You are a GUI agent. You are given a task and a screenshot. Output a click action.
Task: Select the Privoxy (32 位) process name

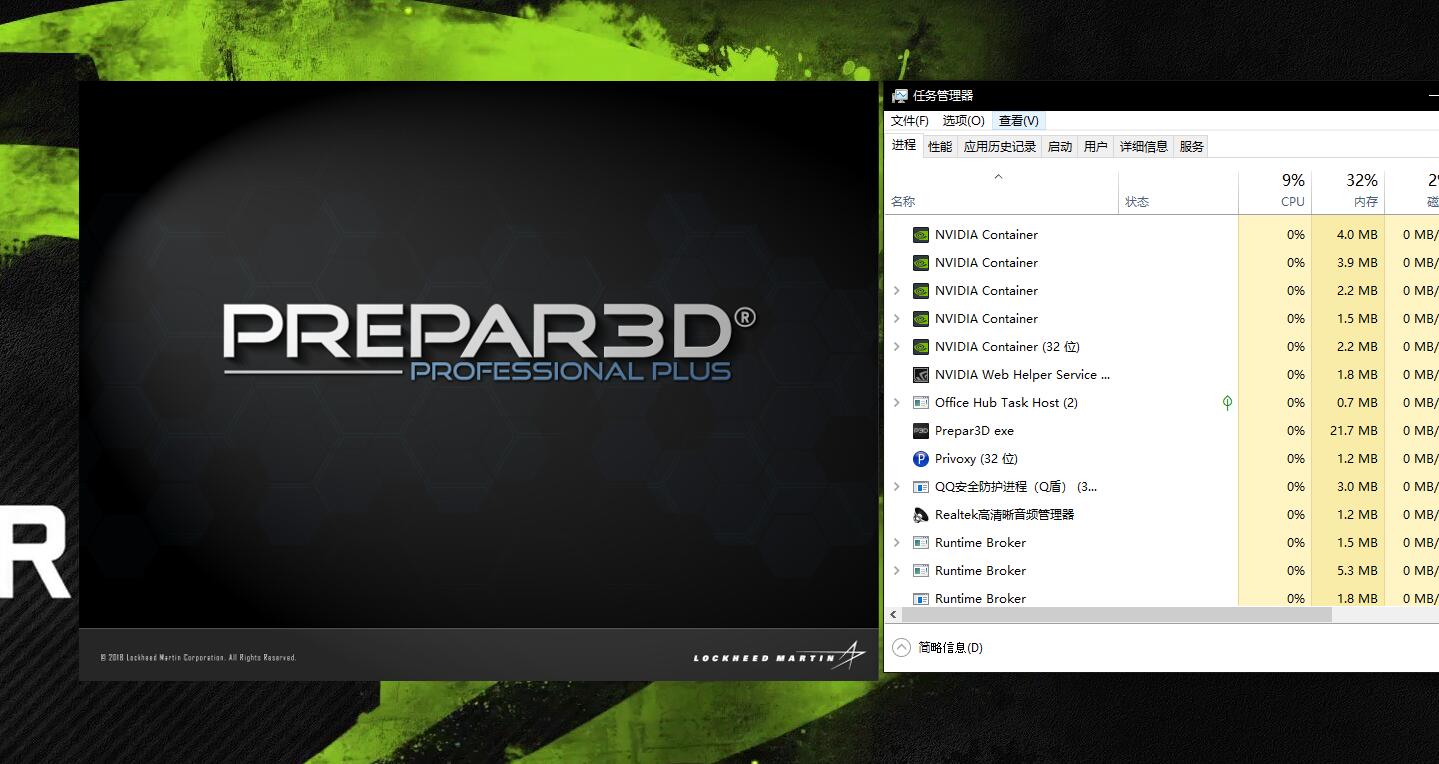coord(976,459)
